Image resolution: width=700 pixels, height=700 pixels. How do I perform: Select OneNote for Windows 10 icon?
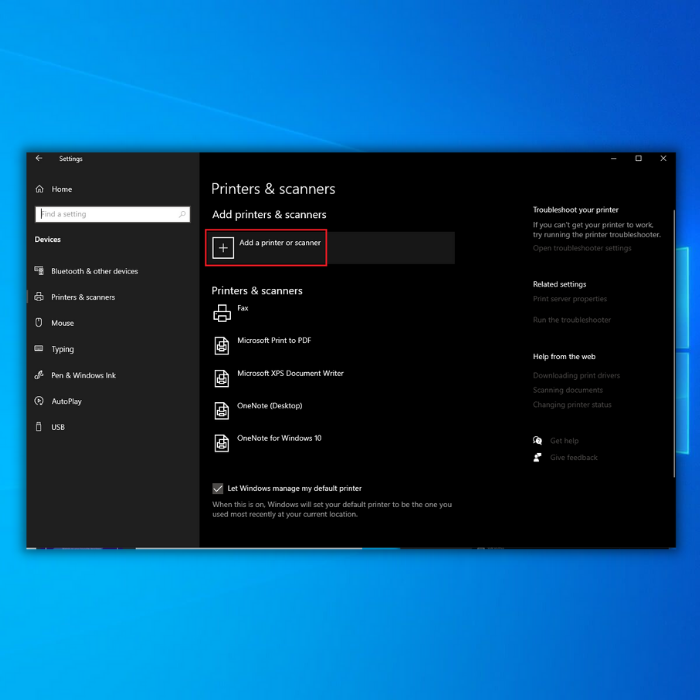coord(222,443)
